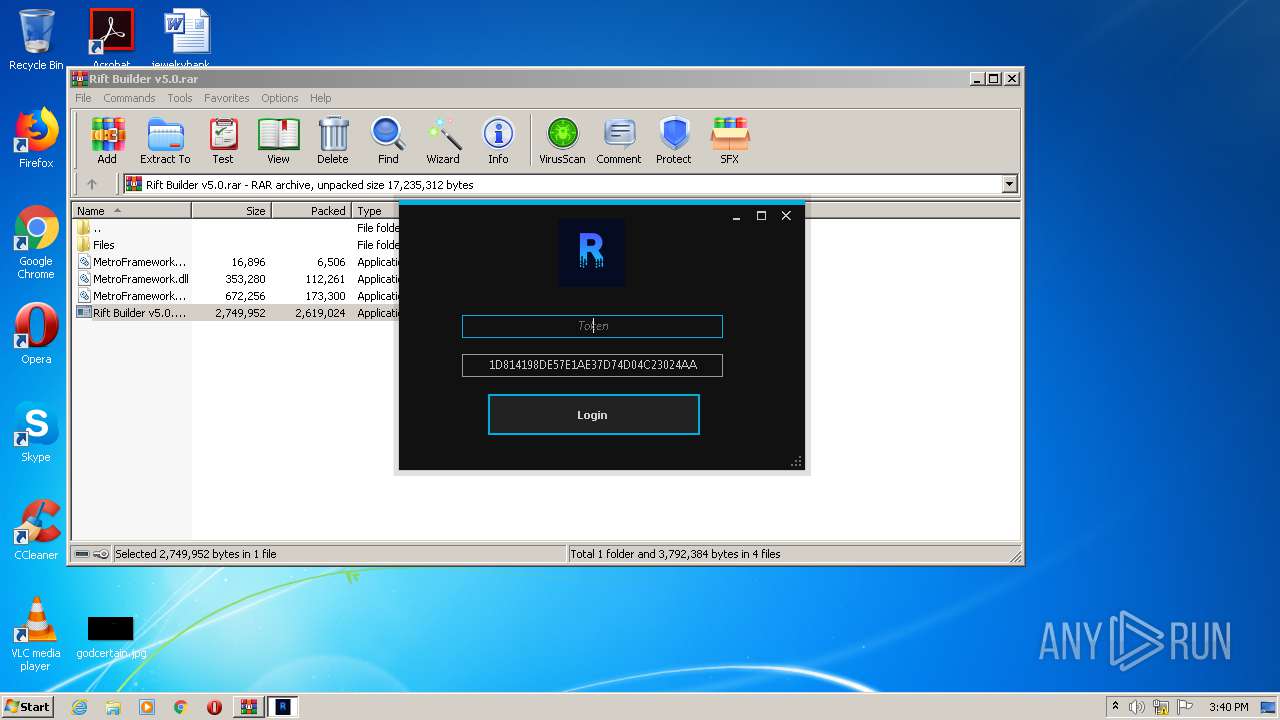
Task: Click the CCleaner desktop shortcut
Action: 36,530
